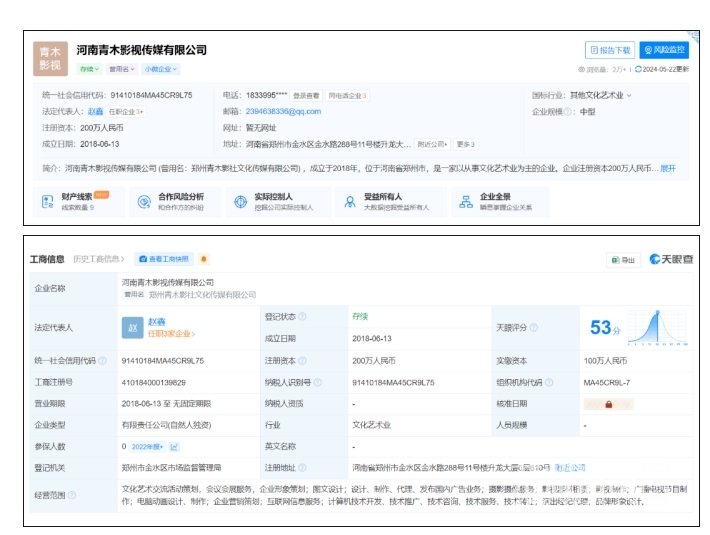Click help icon beside 注册地址

302,468
